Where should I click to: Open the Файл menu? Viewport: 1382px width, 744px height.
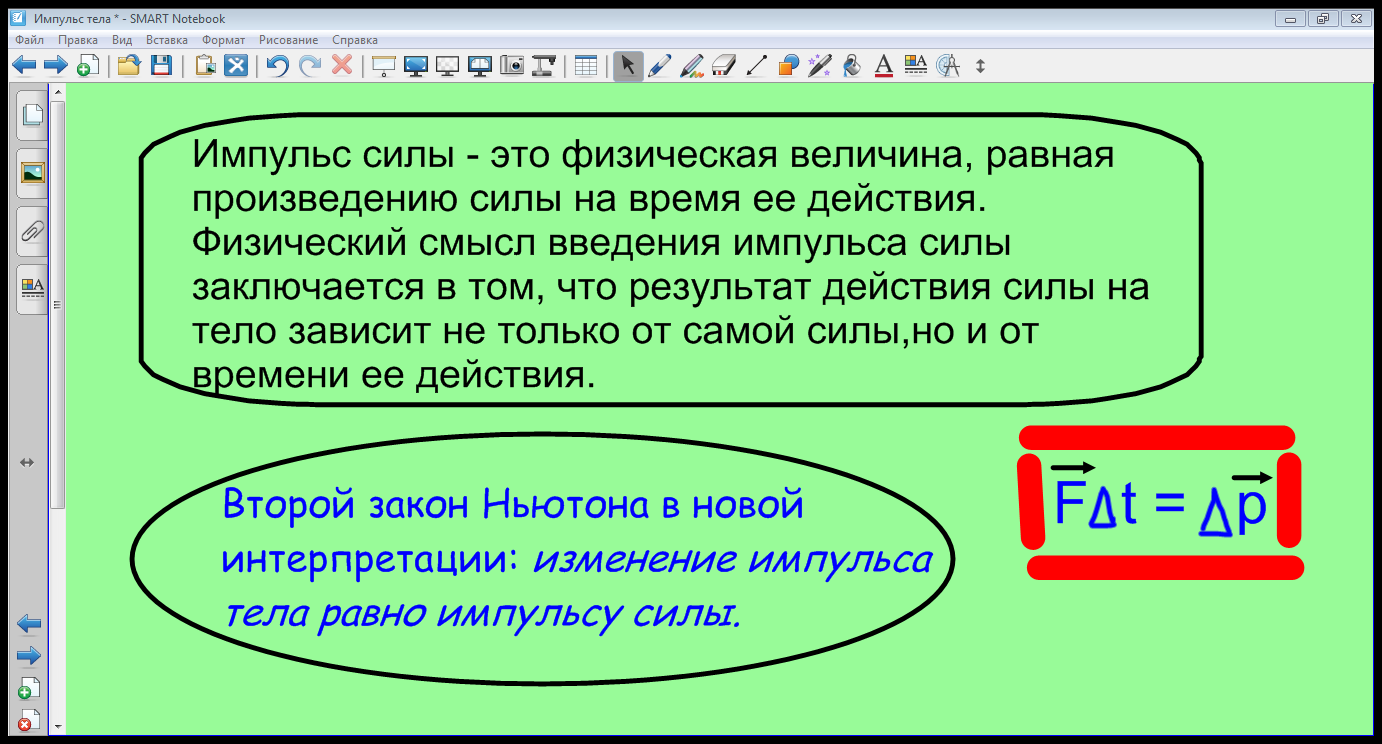(30, 40)
